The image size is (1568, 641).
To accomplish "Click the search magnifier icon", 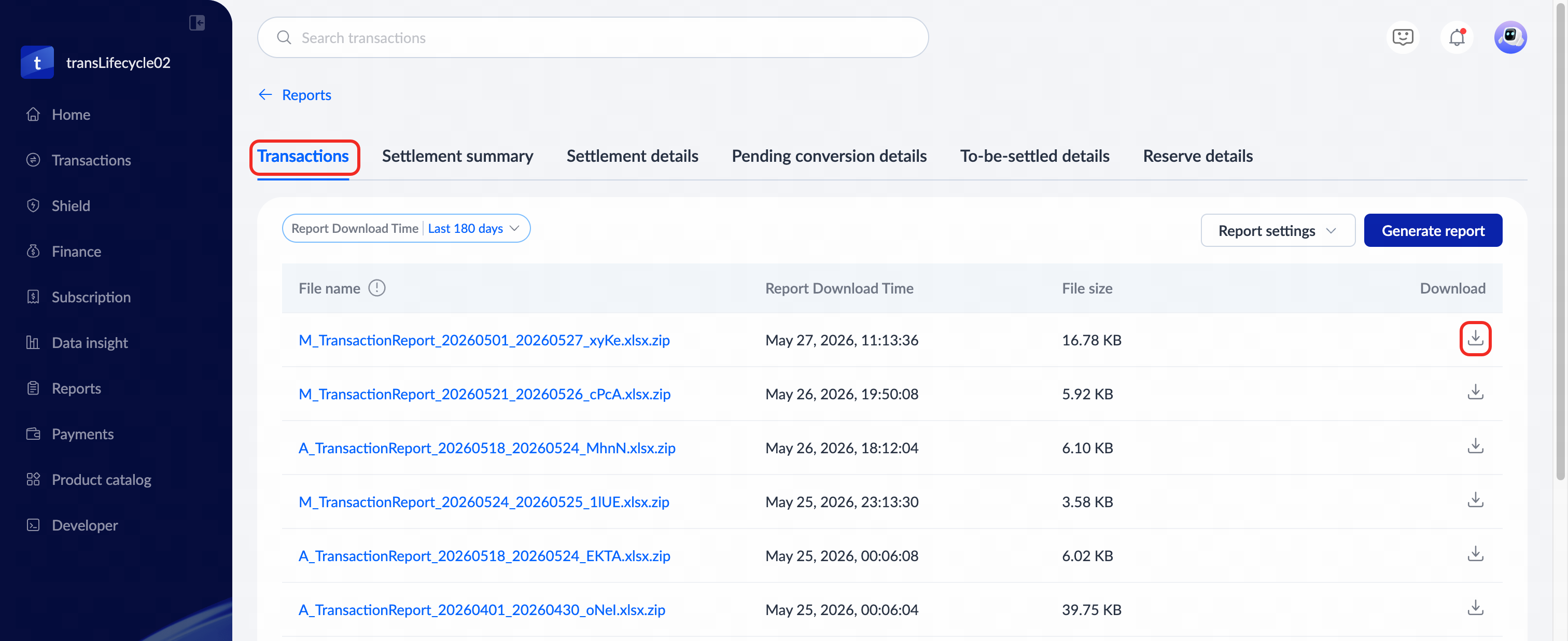I will (x=284, y=38).
